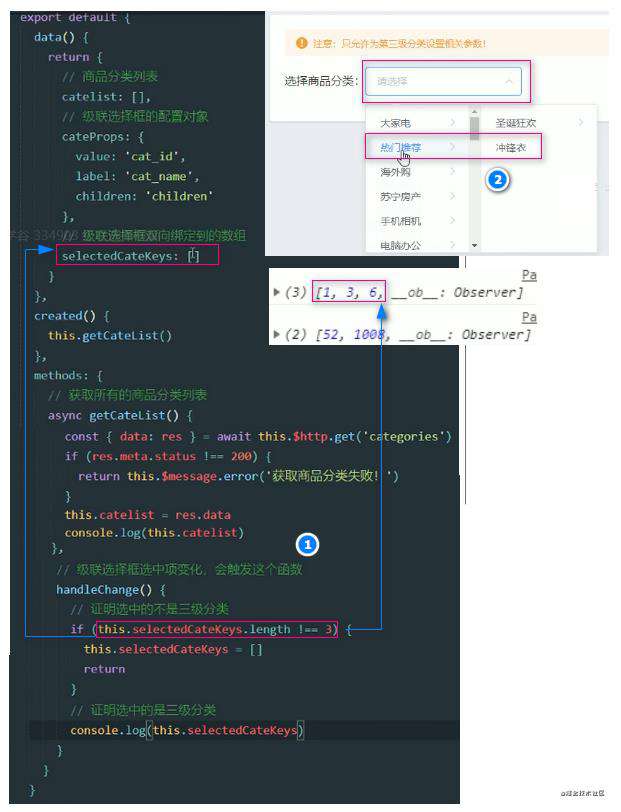Screen dimensions: 621x812
Task: Click the code line handleChange() {
Action: 111,589
